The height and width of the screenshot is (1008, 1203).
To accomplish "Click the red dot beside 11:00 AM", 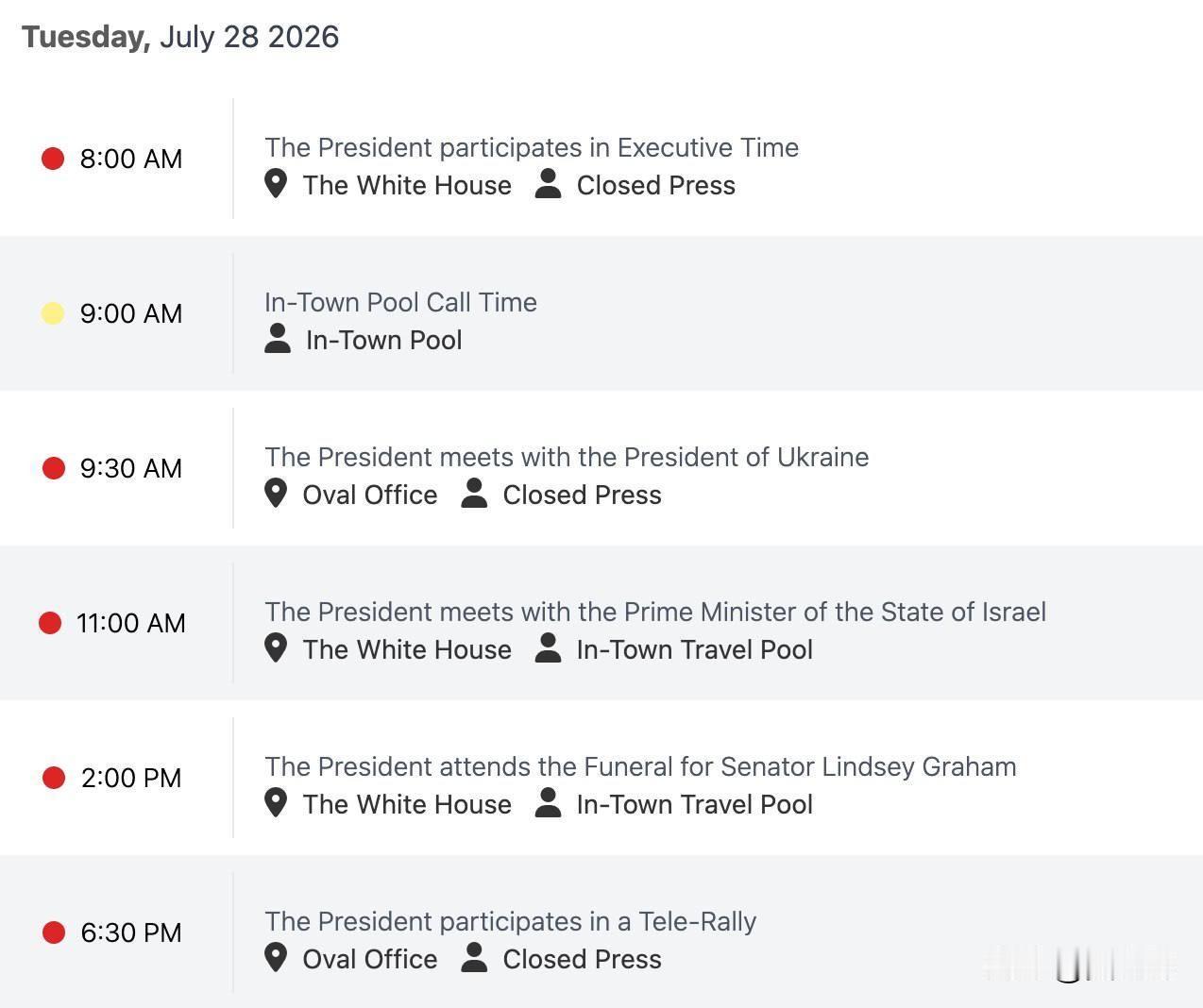I will click(x=50, y=623).
